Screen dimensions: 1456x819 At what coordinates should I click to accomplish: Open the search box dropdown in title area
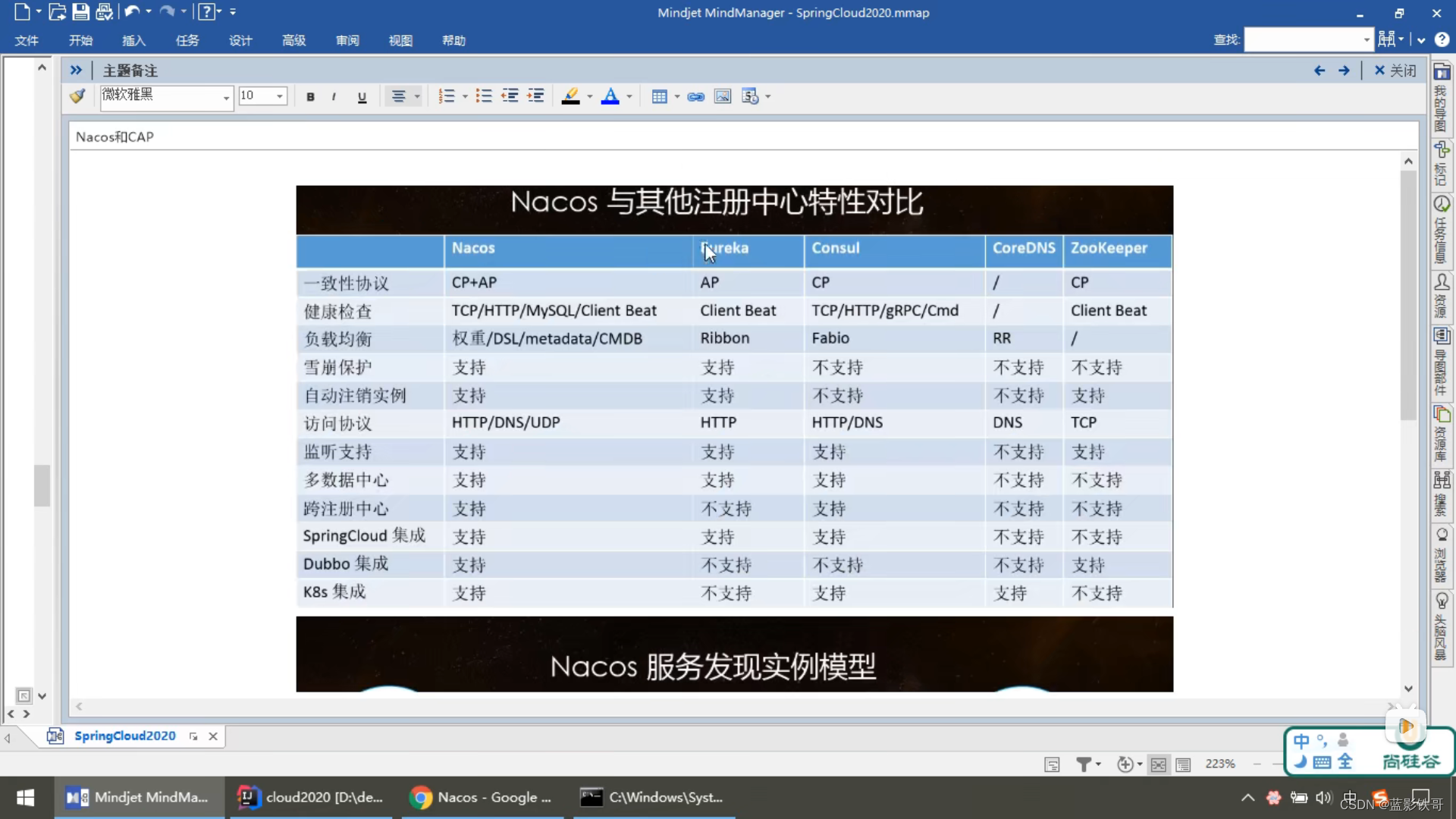pyautogui.click(x=1367, y=40)
